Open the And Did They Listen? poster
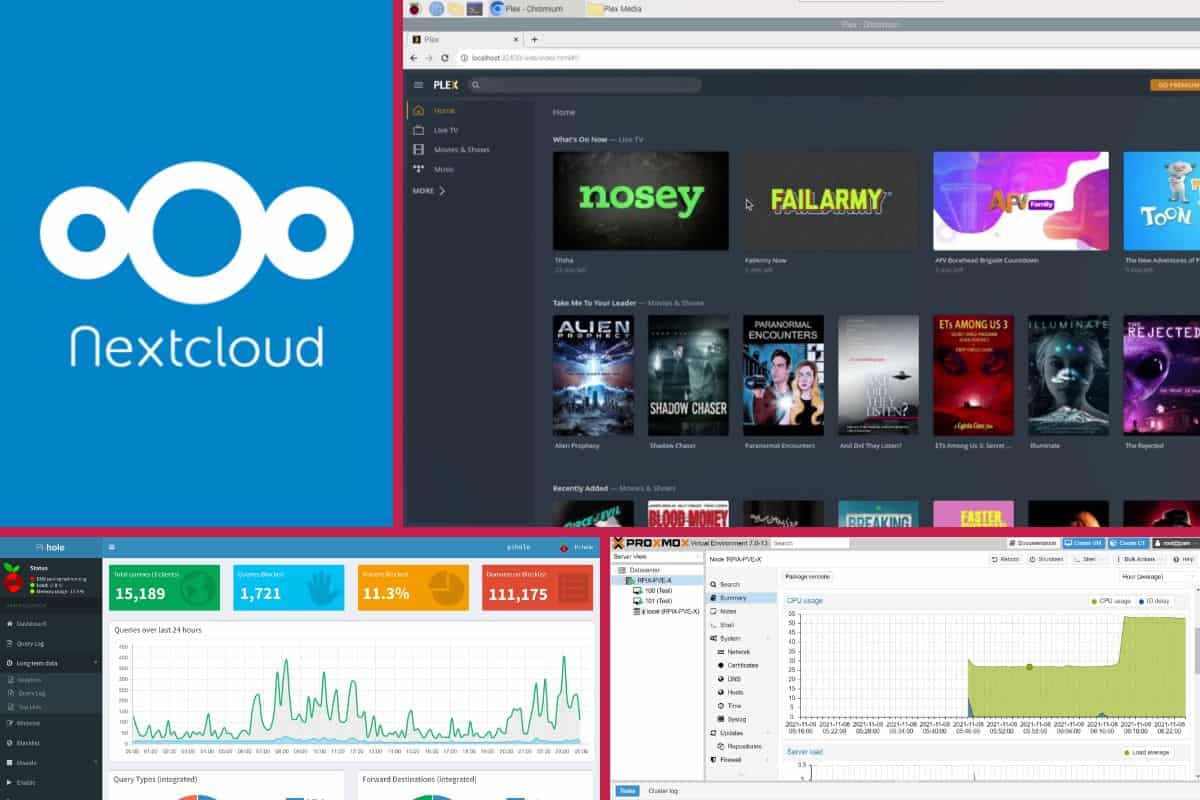The height and width of the screenshot is (800, 1200). coord(878,375)
